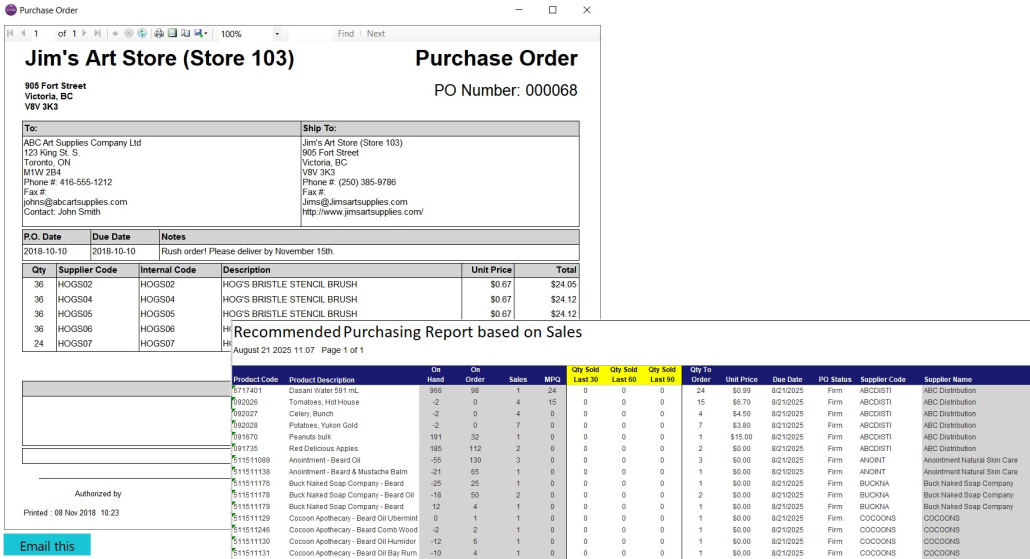Maximize the Purchase Order window
This screenshot has width=1030, height=559.
552,10
